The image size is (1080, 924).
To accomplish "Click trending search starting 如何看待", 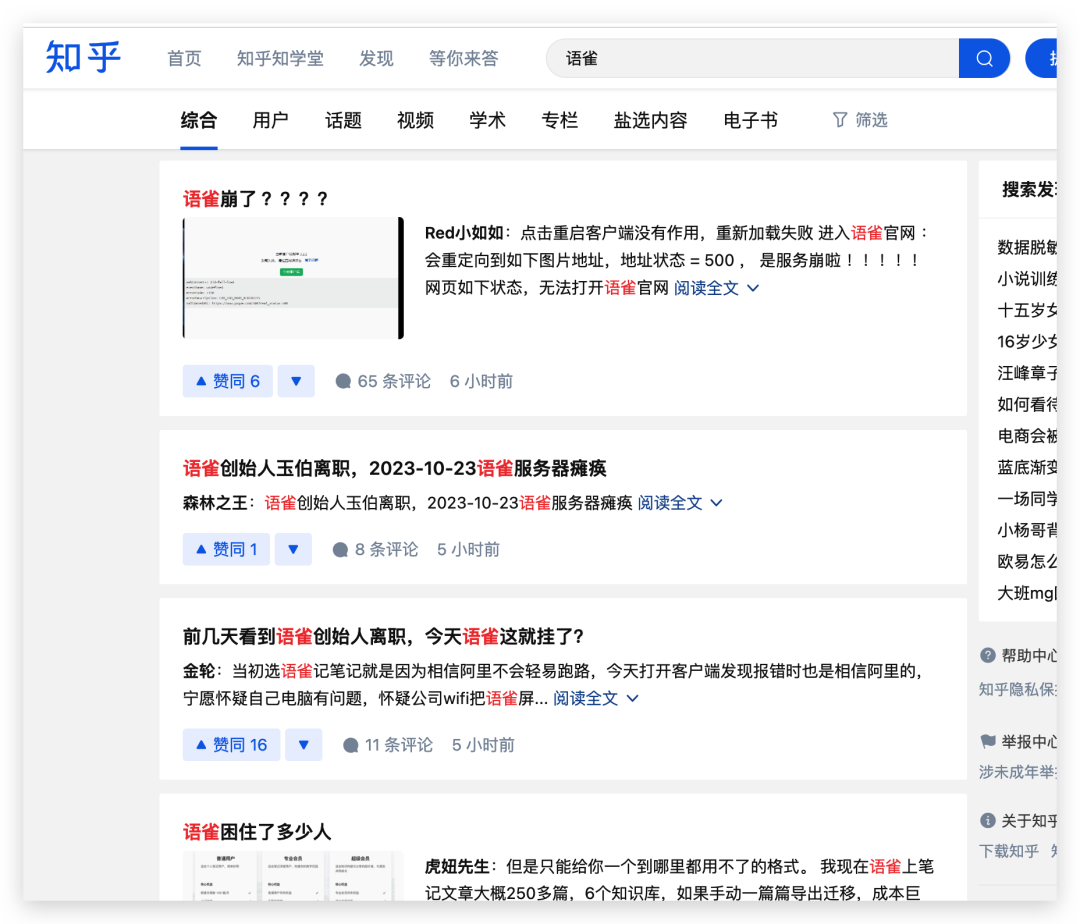I will pyautogui.click(x=1027, y=404).
